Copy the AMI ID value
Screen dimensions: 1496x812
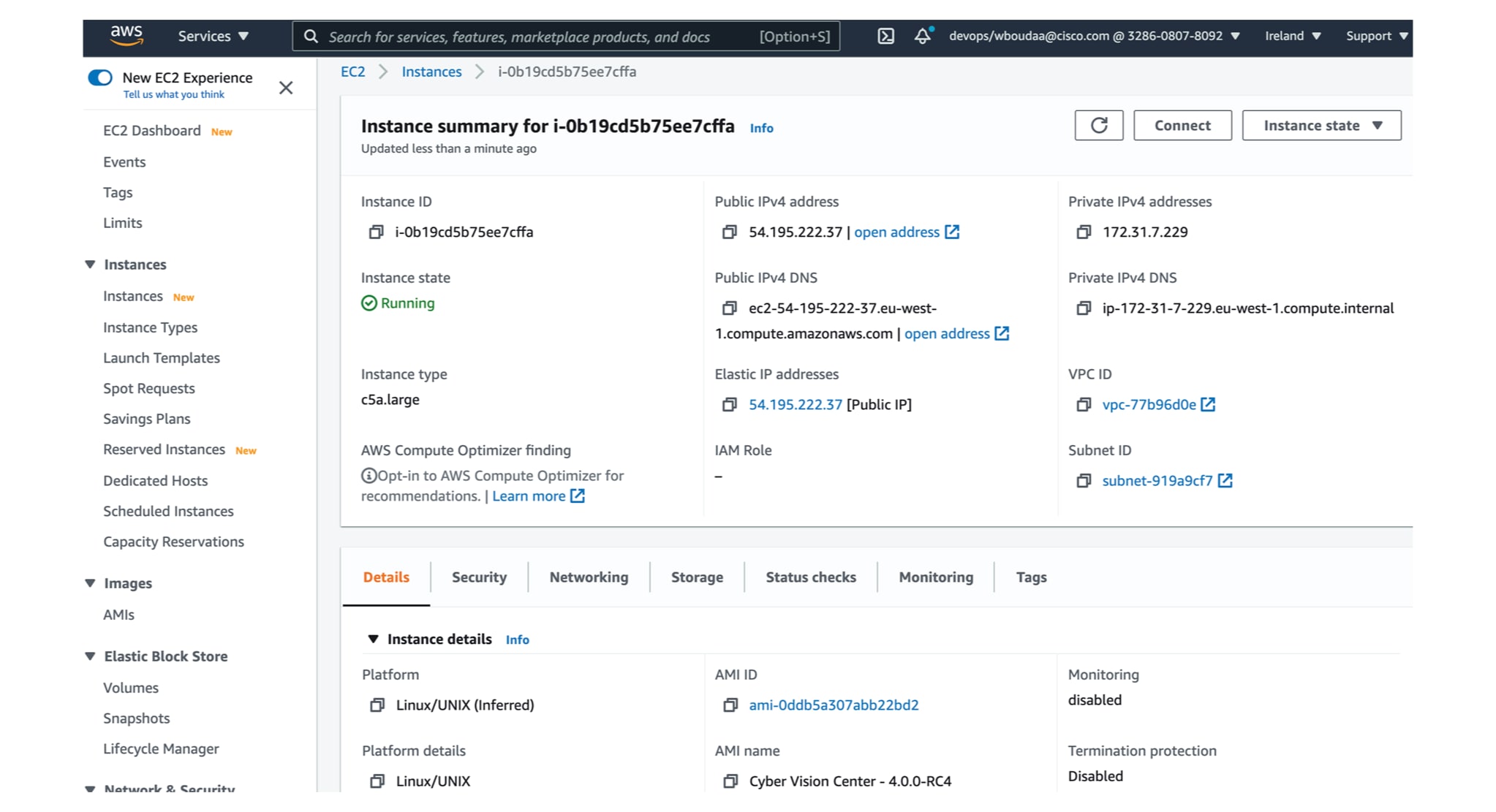pos(730,705)
